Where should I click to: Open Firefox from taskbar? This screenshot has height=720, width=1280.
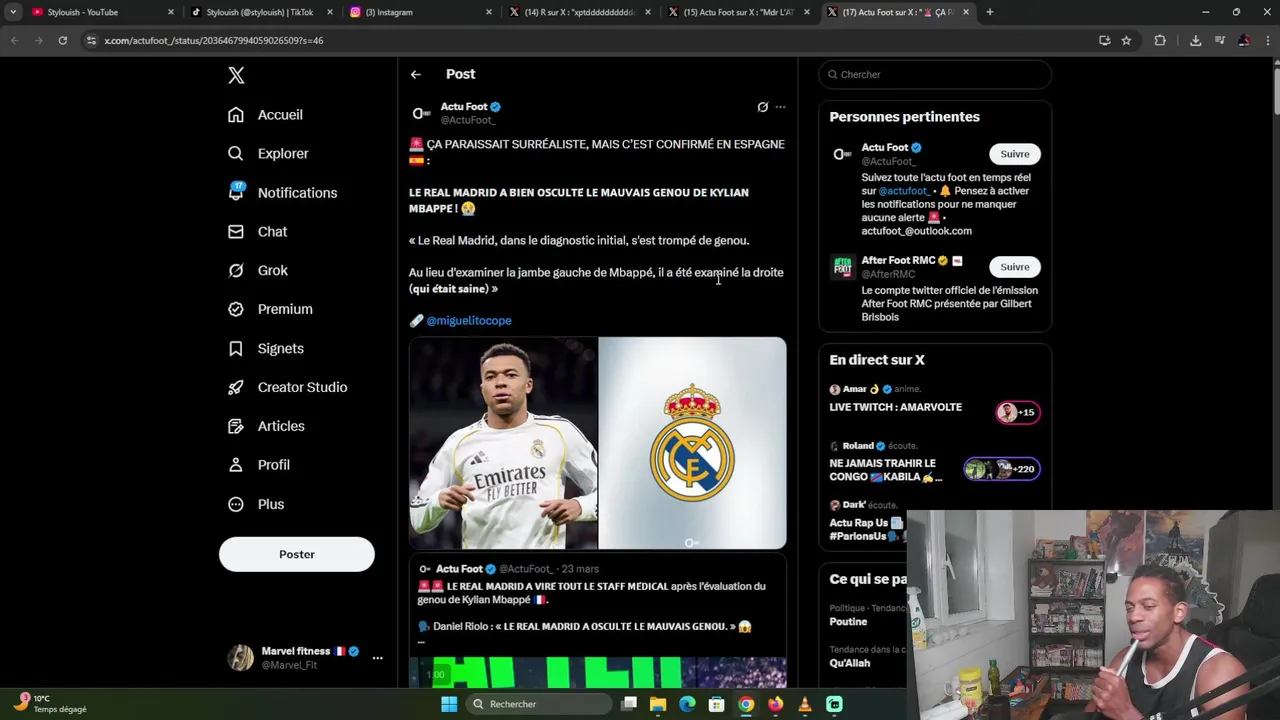pyautogui.click(x=775, y=704)
